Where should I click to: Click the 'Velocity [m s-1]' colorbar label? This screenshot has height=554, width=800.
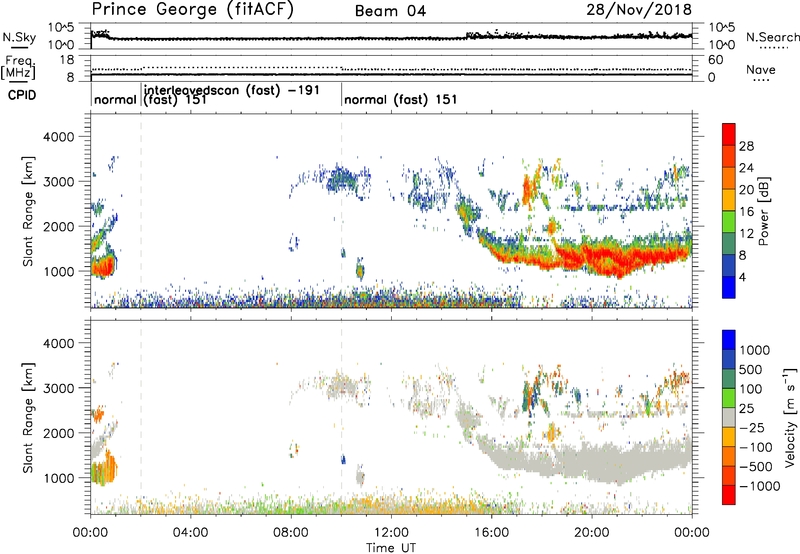(790, 417)
